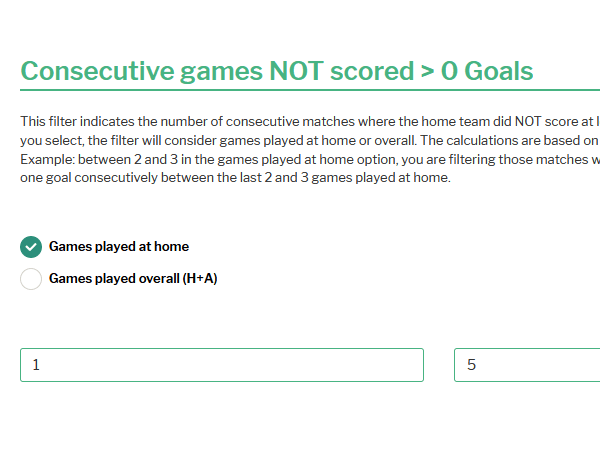Select the "Games played at home" radio button
This screenshot has width=600, height=461.
point(31,247)
